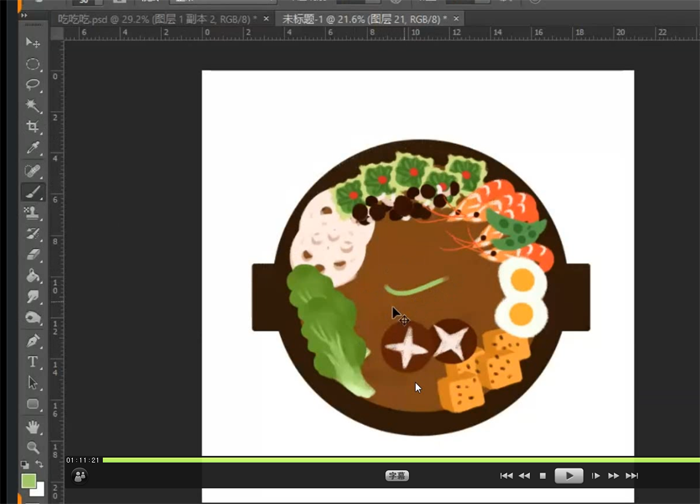Viewport: 700px width, 504px height.
Task: Select the Clone Stamp tool
Action: pos(33,213)
